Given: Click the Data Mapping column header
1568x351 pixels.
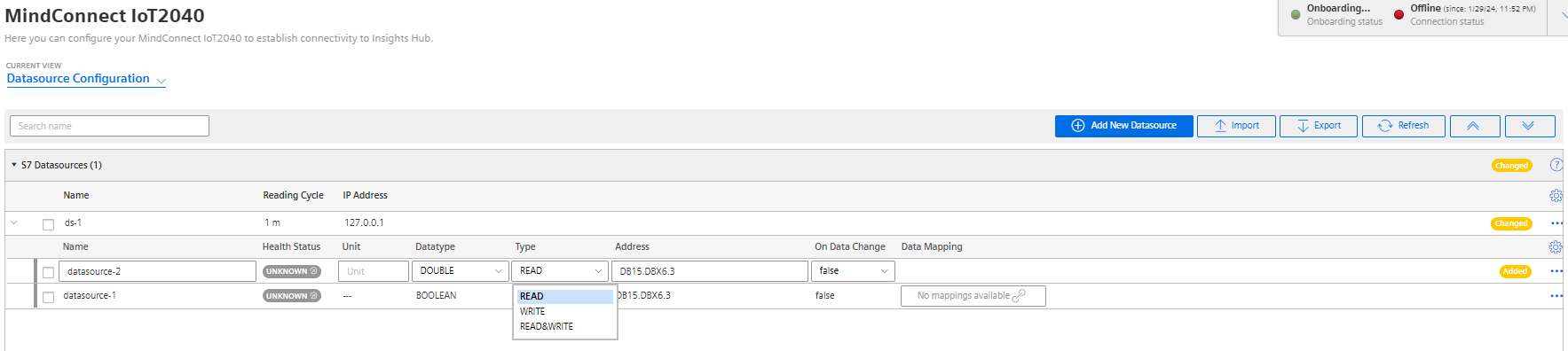Looking at the screenshot, I should [x=932, y=246].
